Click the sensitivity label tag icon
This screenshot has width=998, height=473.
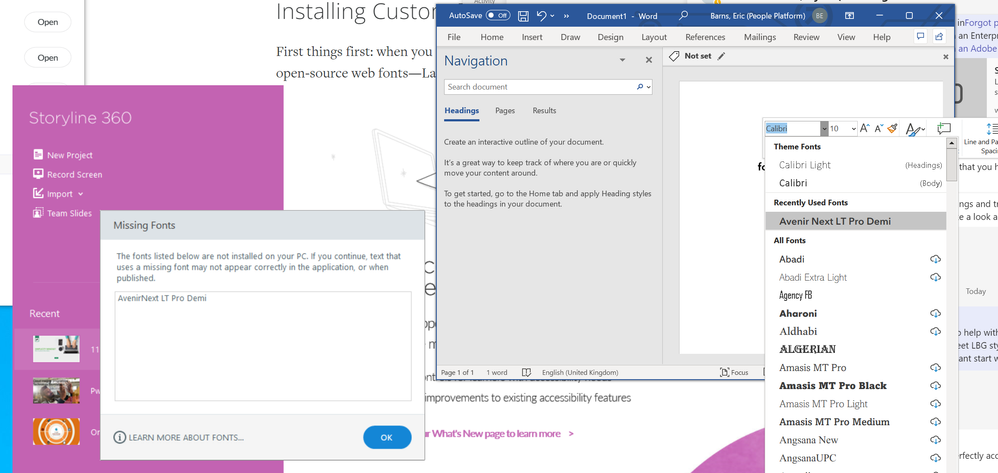674,56
